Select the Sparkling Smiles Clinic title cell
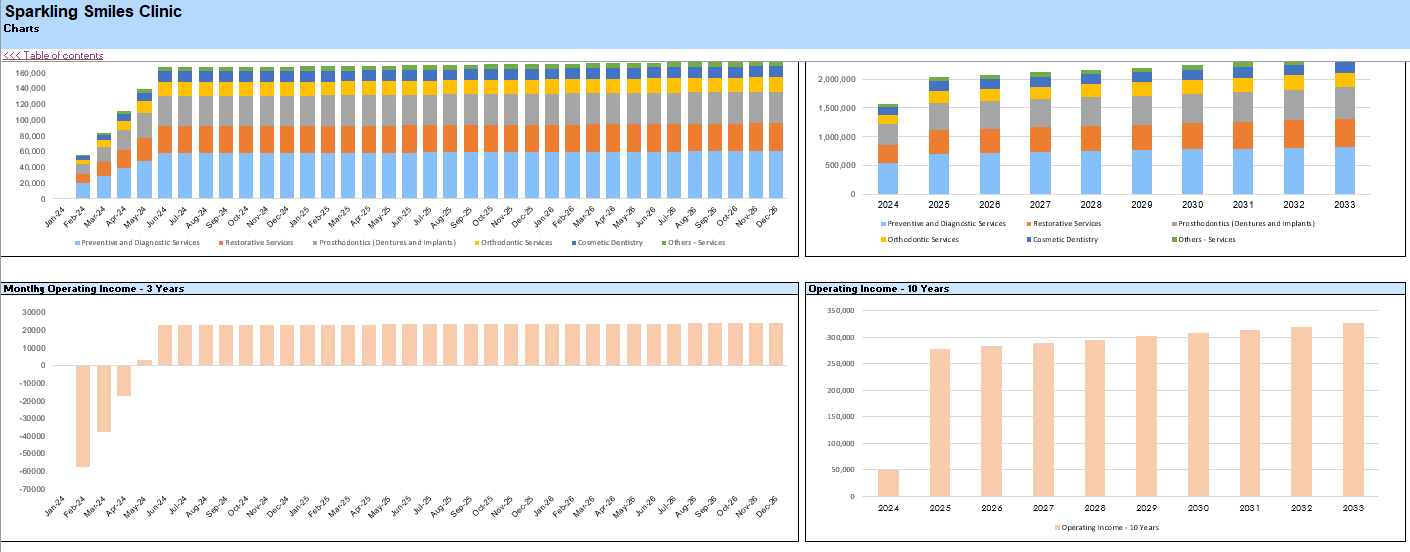Image resolution: width=1410 pixels, height=552 pixels. 93,12
